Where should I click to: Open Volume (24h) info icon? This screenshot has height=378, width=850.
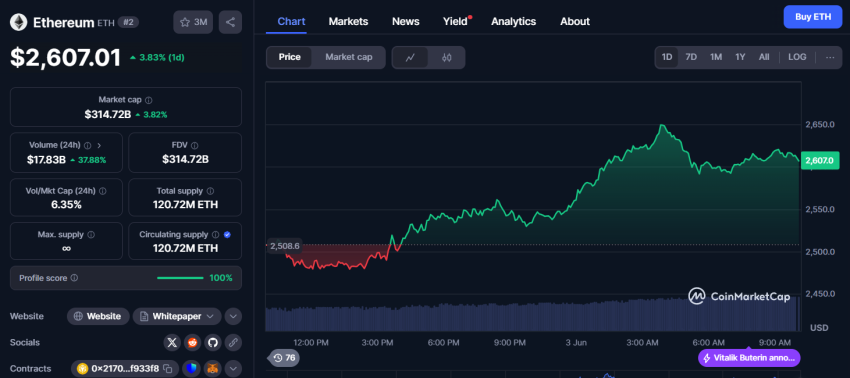88,145
